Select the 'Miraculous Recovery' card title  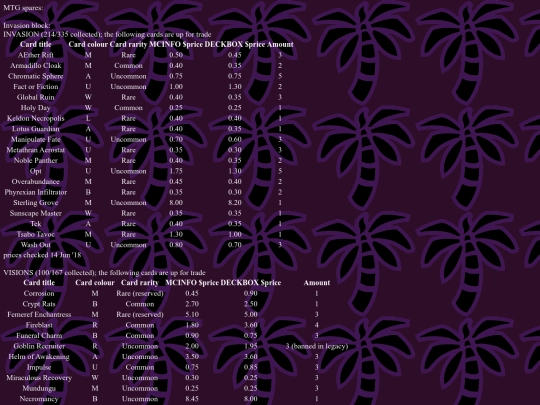[x=39, y=378]
